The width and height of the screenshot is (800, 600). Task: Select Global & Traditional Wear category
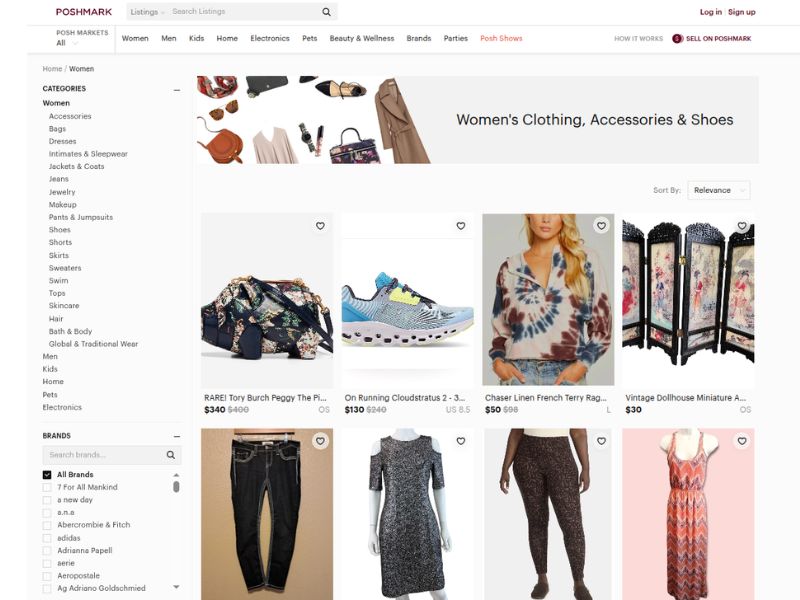93,344
